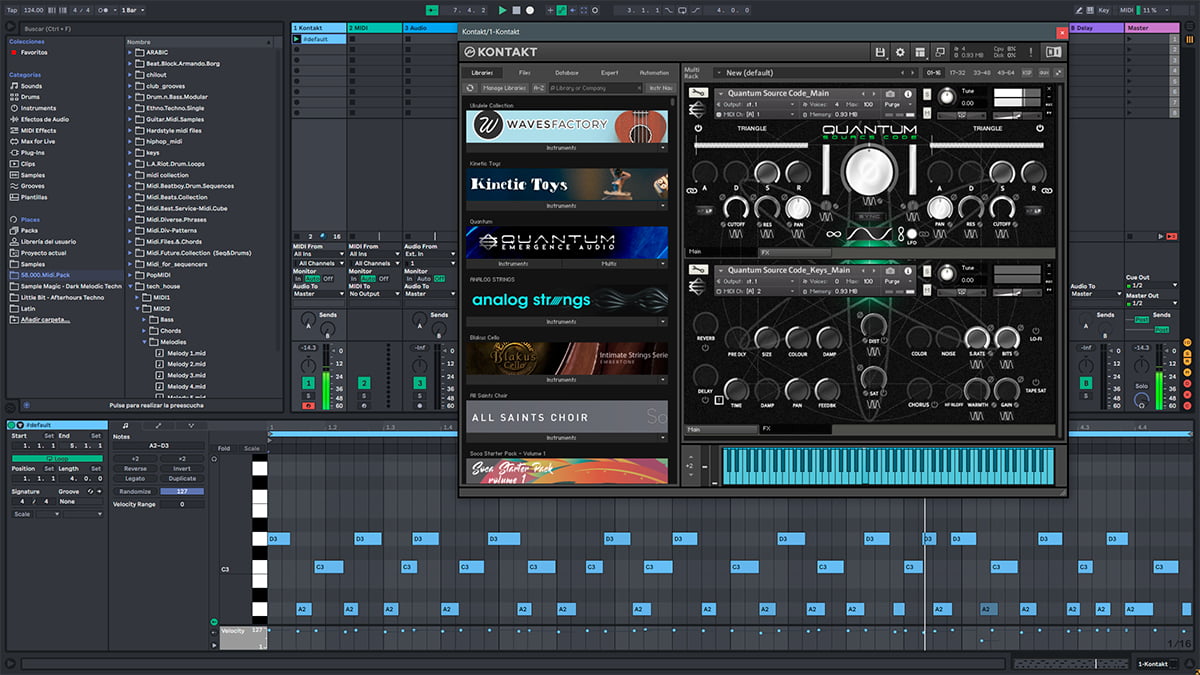This screenshot has width=1200, height=675.
Task: Toggle track 1 activator button
Action: pyautogui.click(x=308, y=383)
